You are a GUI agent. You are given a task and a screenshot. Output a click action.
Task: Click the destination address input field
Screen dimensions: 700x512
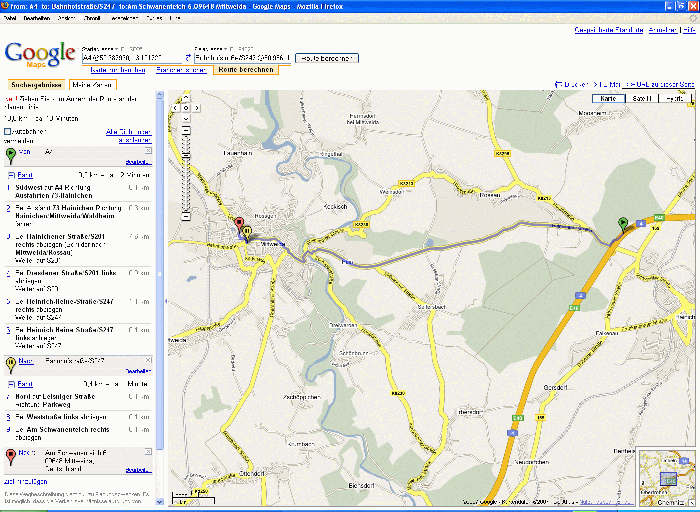[242, 58]
